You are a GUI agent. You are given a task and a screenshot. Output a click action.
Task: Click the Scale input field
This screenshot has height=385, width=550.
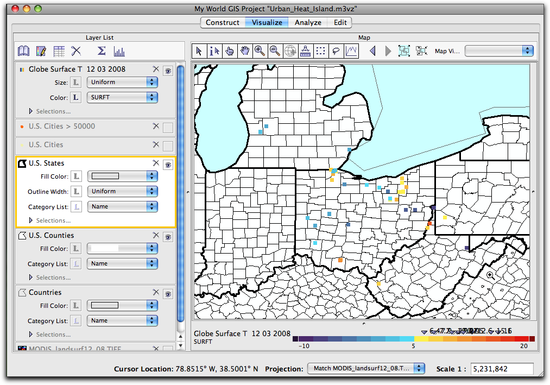502,369
